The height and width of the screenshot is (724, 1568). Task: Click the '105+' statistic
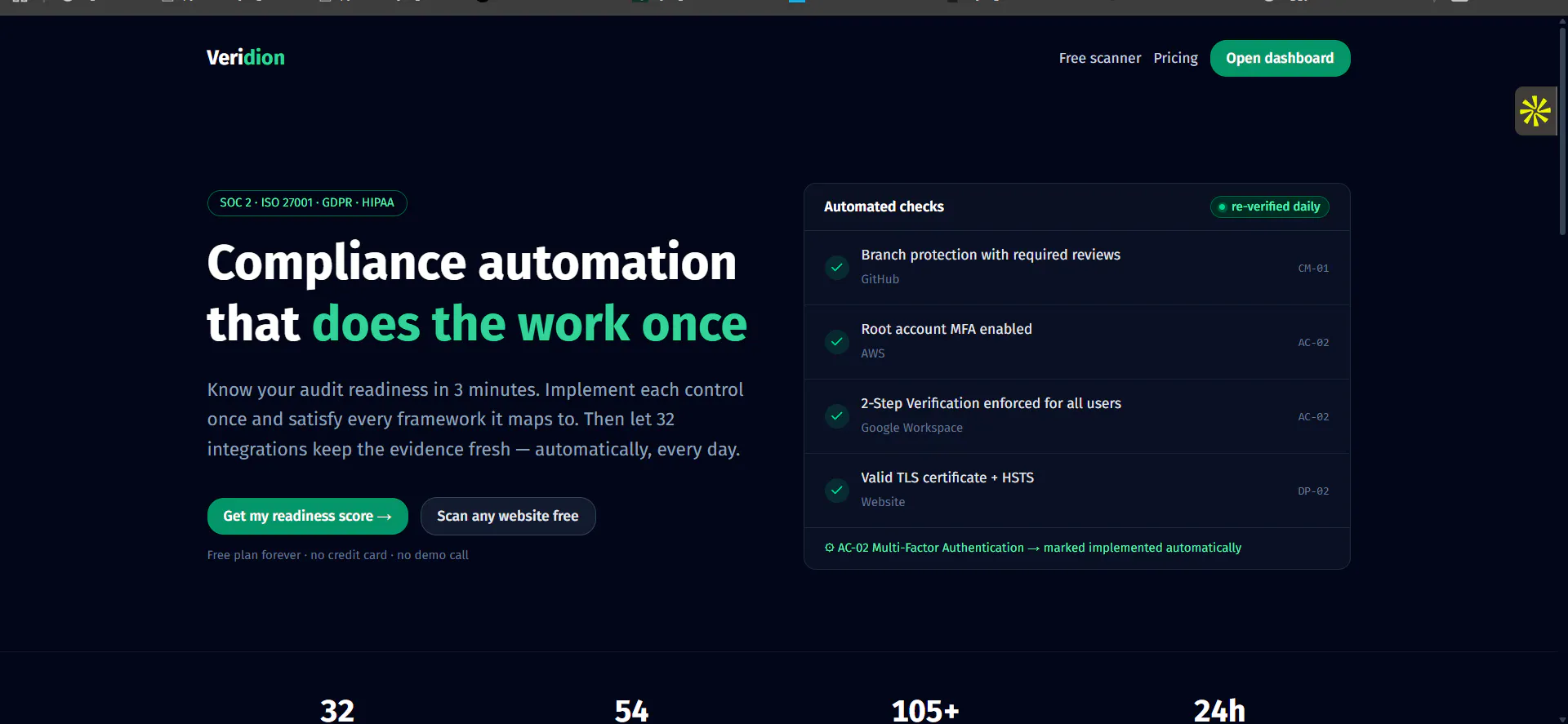[x=925, y=711]
